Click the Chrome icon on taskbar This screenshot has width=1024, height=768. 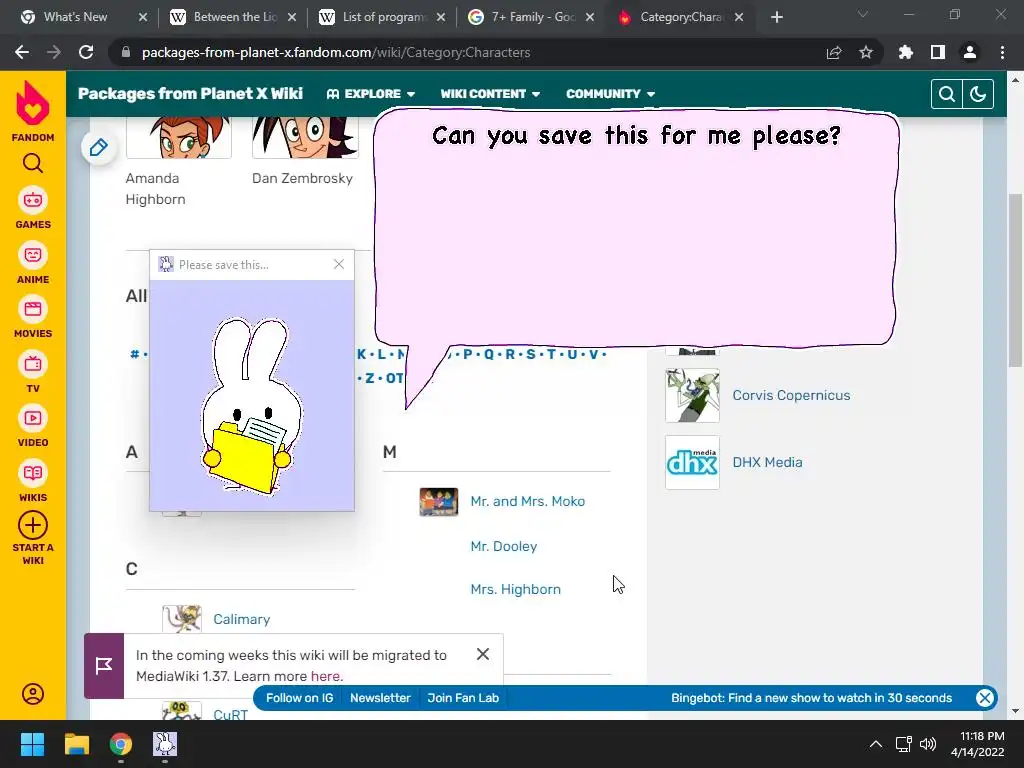tap(121, 744)
